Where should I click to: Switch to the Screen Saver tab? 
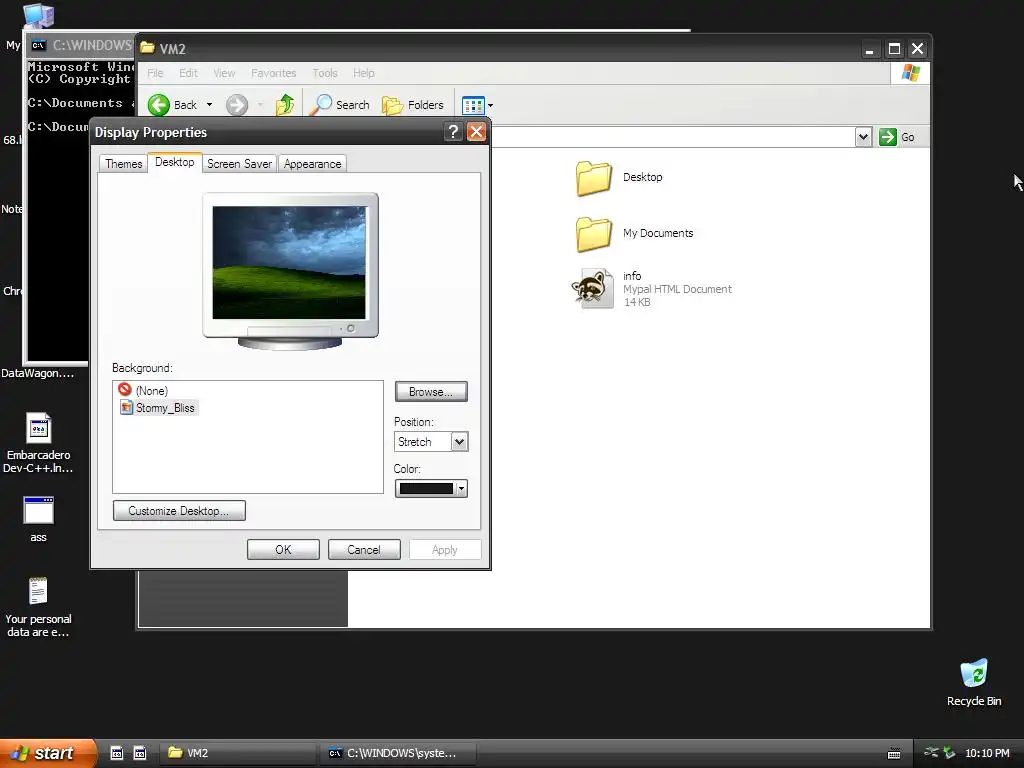point(239,164)
